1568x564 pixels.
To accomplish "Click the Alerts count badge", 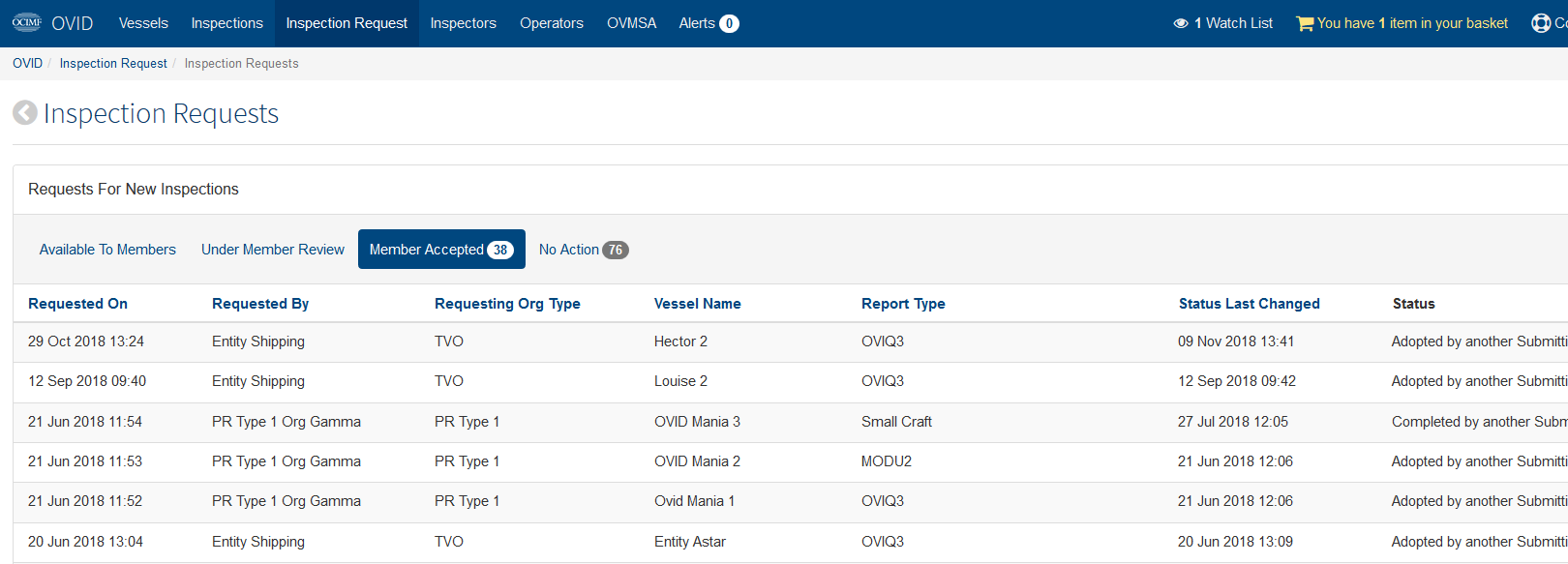I will [x=729, y=23].
